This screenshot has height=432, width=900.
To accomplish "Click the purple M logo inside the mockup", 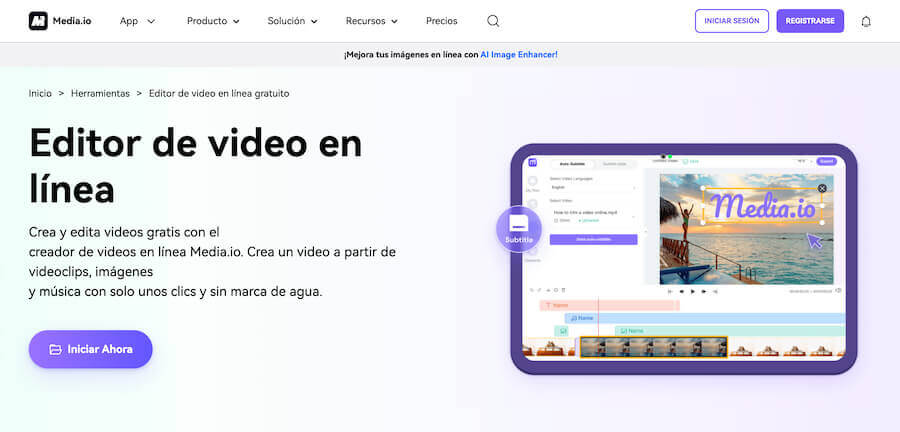I will tap(533, 162).
